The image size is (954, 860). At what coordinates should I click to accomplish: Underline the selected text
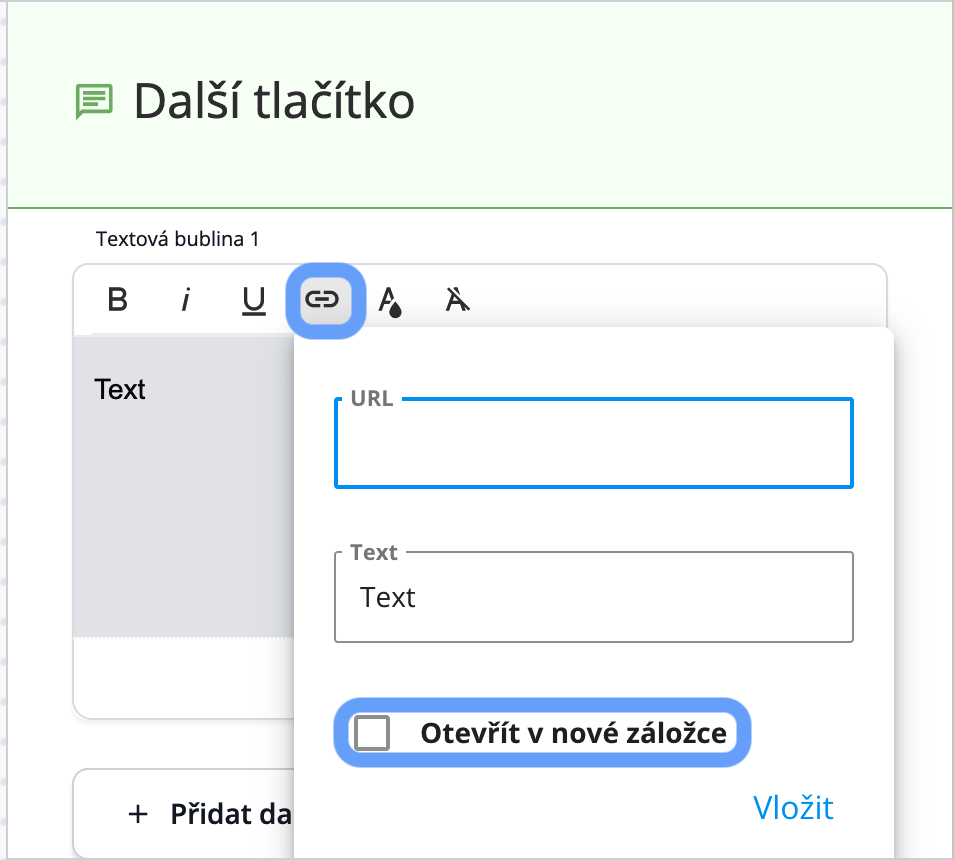pos(254,300)
